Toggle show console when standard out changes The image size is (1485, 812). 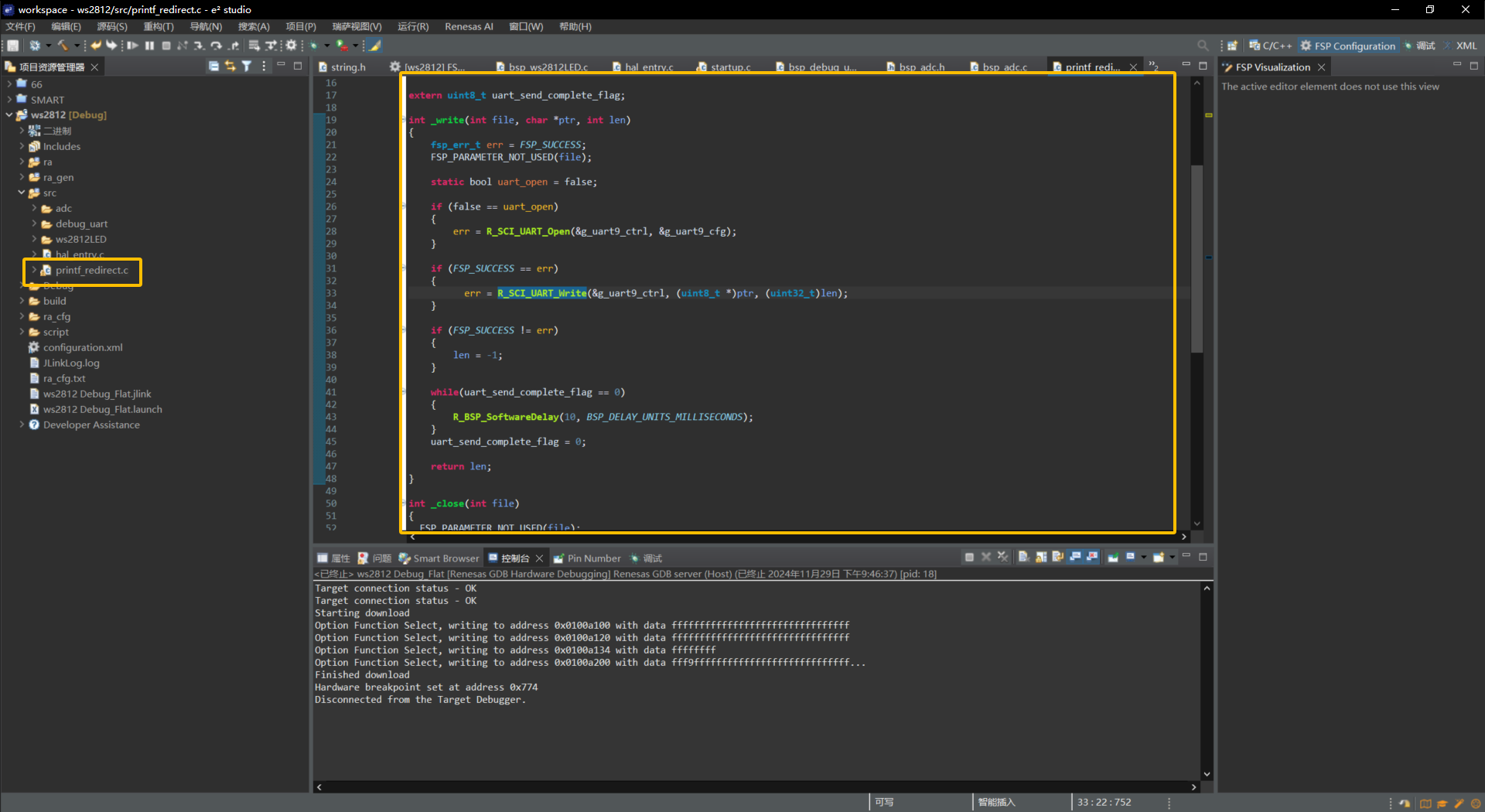click(1075, 558)
